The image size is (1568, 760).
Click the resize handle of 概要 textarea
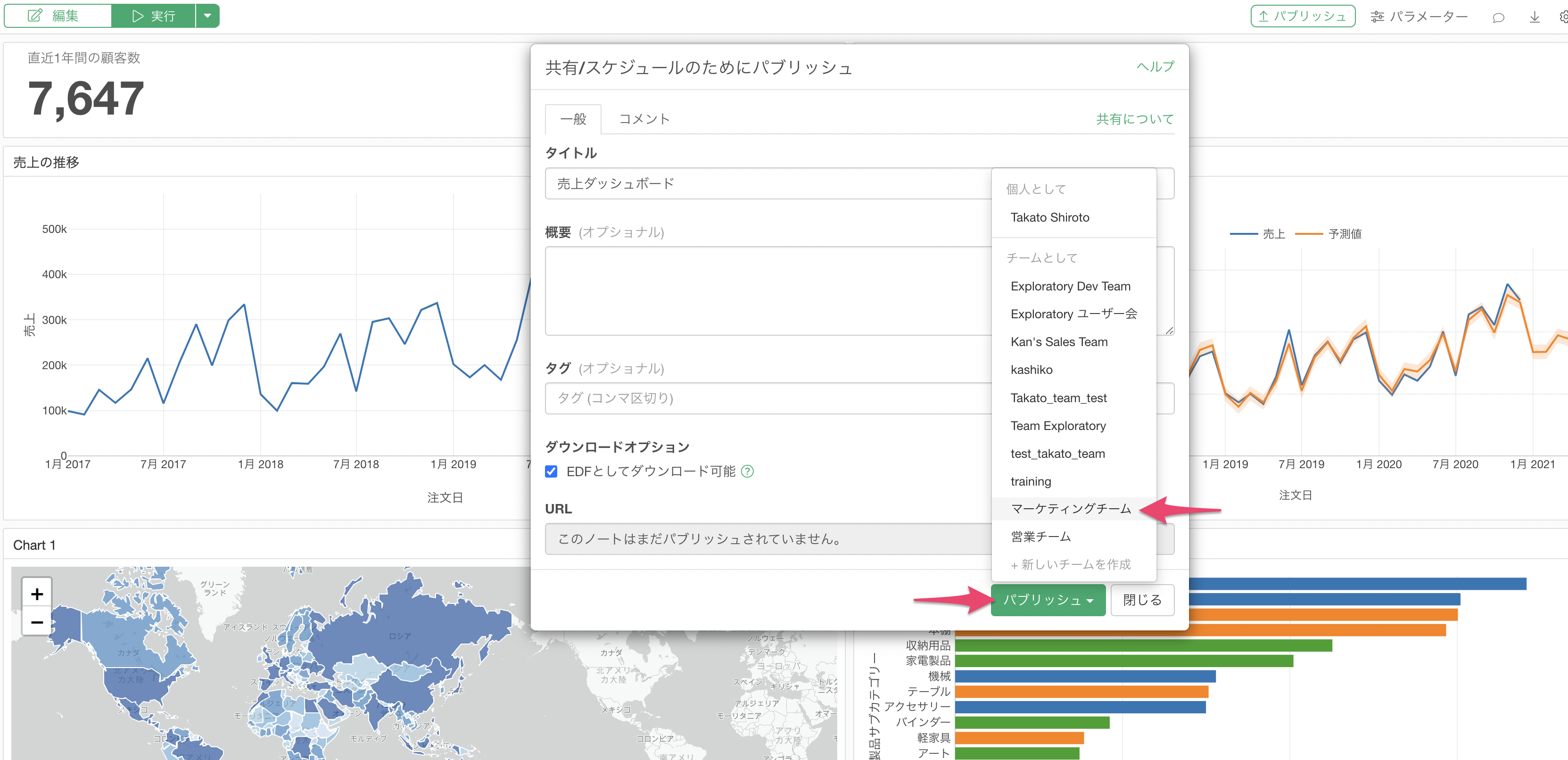point(1169,330)
